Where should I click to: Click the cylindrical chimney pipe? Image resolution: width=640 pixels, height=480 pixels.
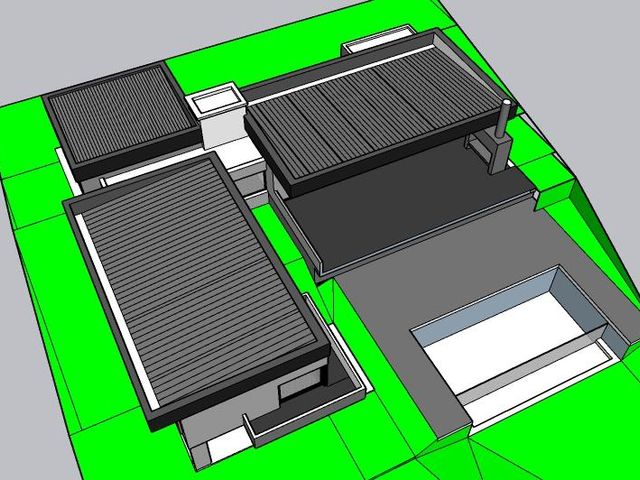click(501, 119)
